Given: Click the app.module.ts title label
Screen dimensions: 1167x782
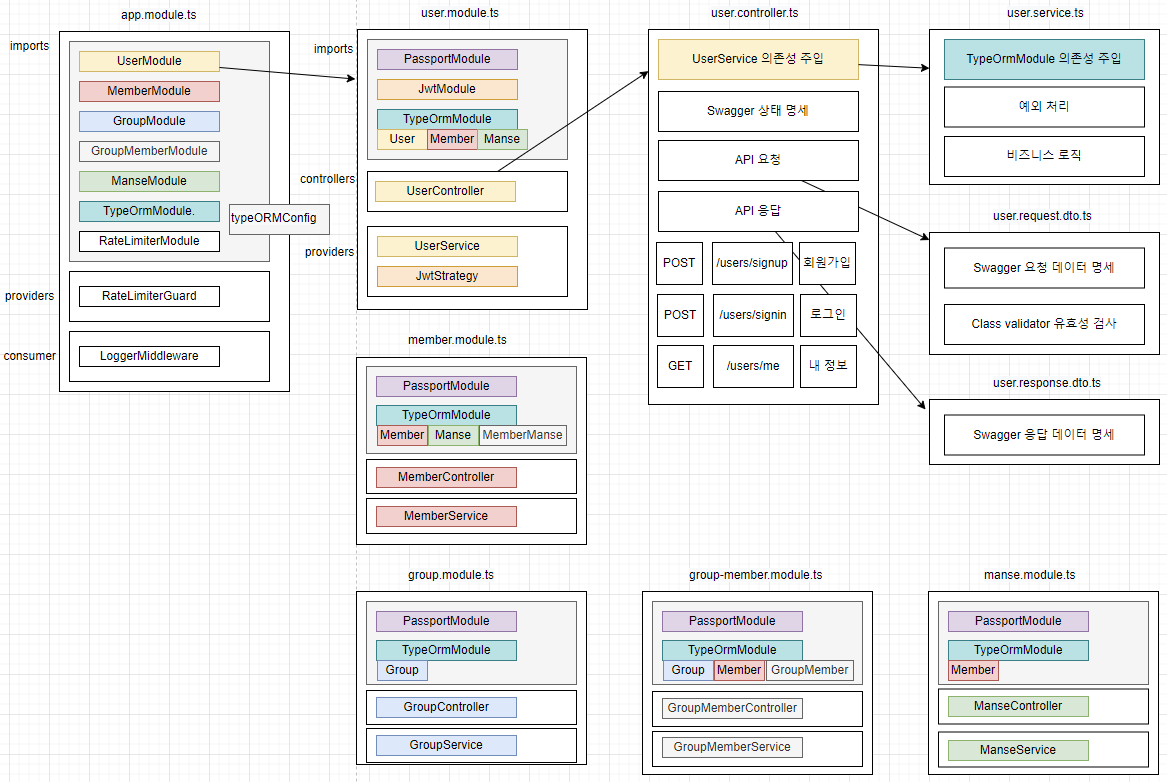Looking at the screenshot, I should [x=159, y=14].
